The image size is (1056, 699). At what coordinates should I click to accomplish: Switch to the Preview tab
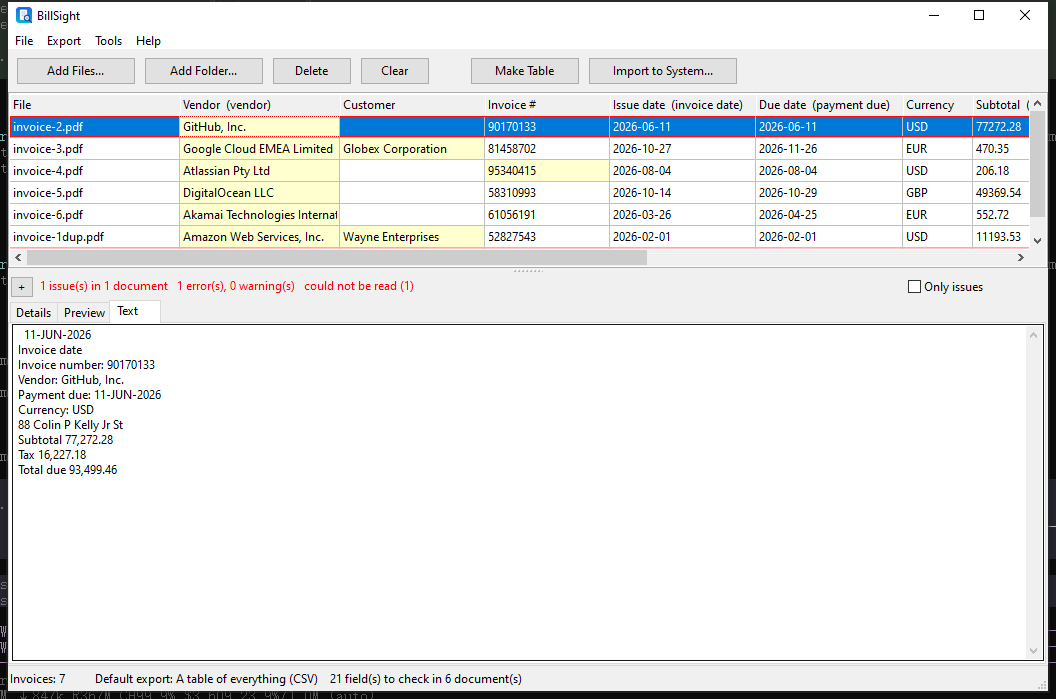tap(84, 312)
